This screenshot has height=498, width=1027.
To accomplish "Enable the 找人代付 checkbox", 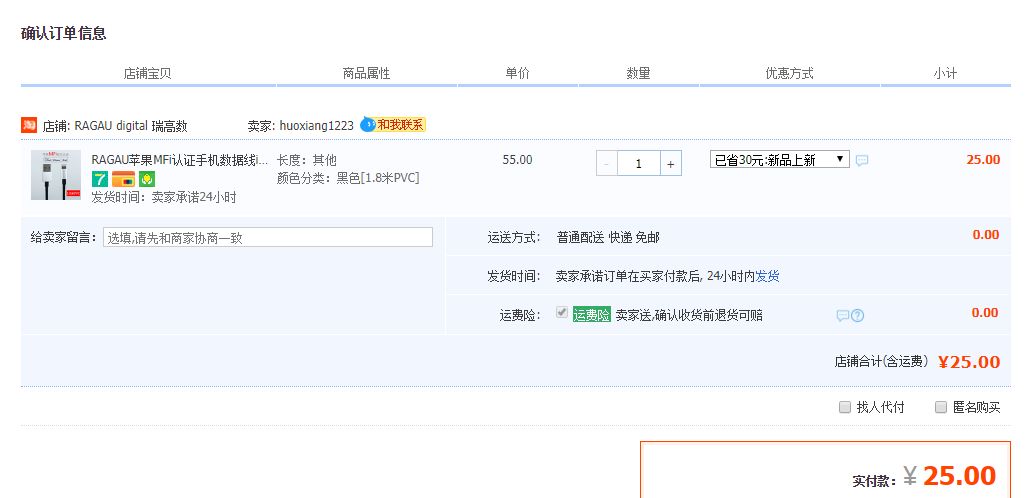I will pos(845,407).
